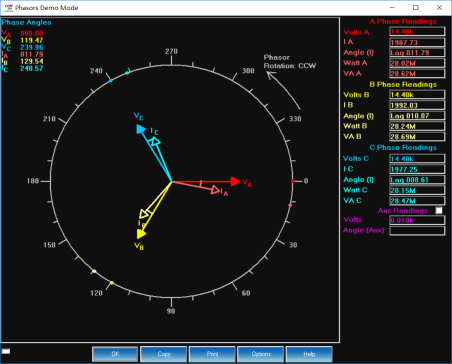This screenshot has height=364, width=452.
Task: Click the I C current value field
Action: [417, 169]
